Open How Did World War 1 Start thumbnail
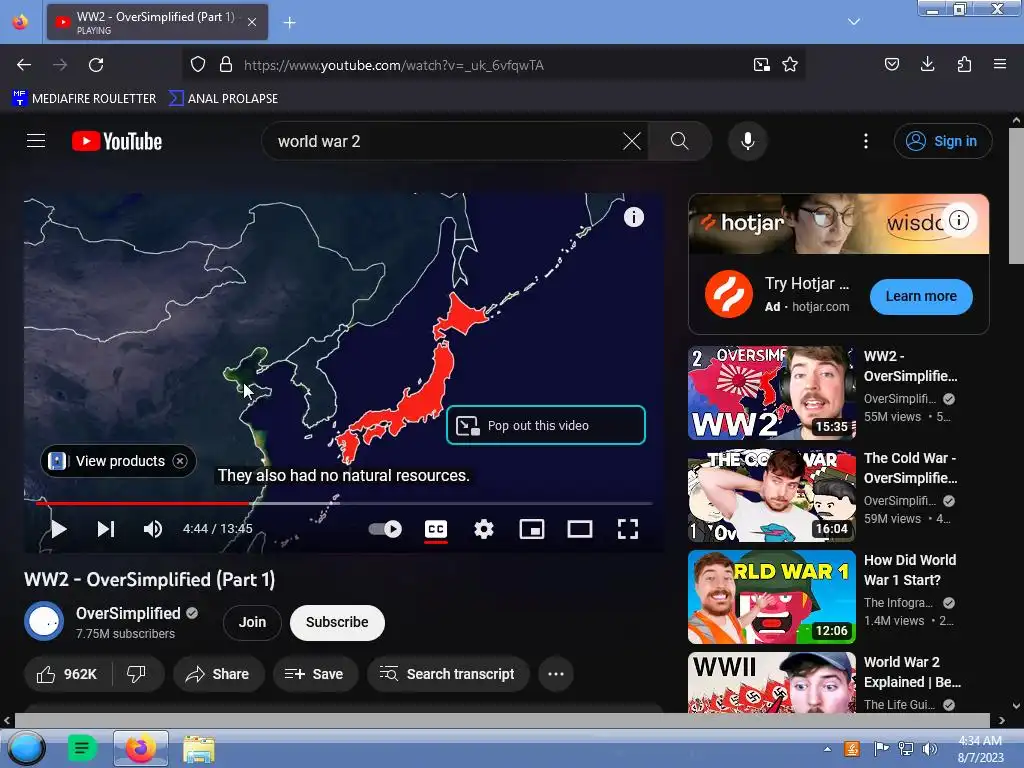This screenshot has width=1024, height=768. tap(771, 597)
